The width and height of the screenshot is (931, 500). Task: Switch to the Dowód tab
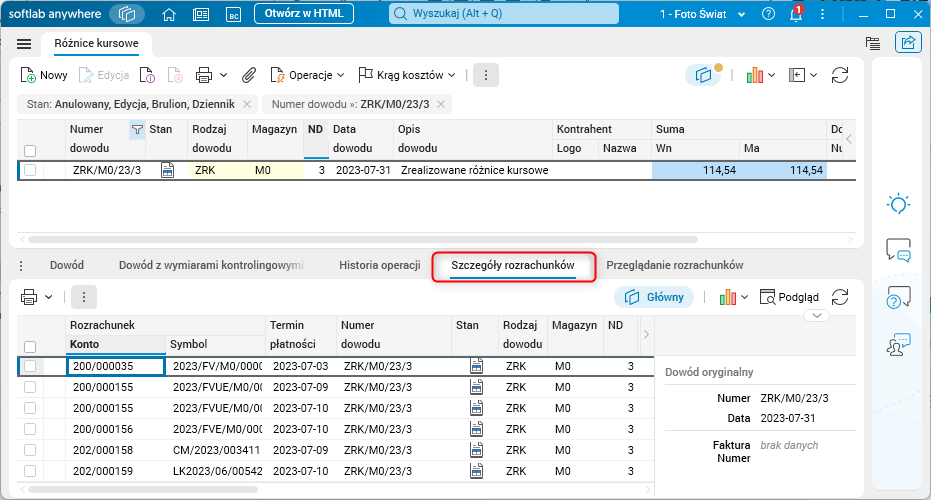[66, 265]
